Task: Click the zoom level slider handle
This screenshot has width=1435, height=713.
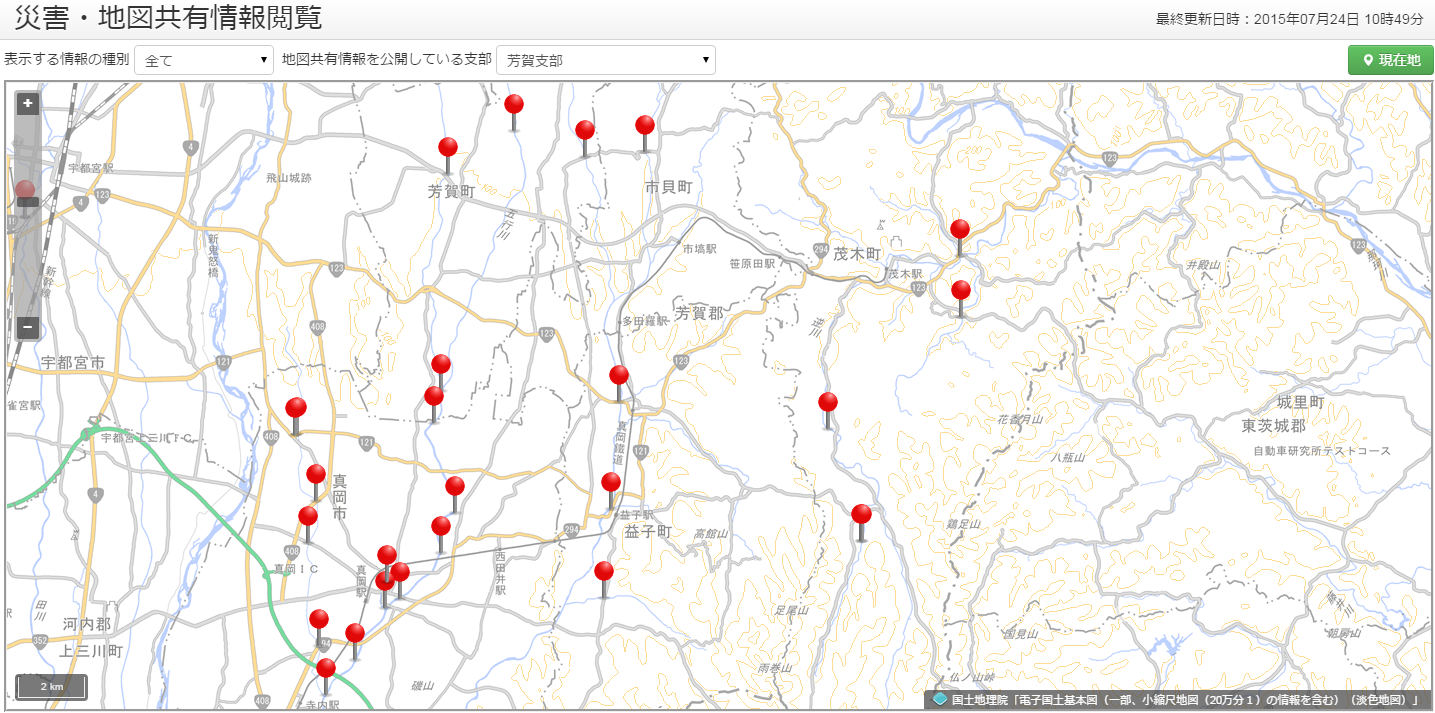Action: [28, 202]
